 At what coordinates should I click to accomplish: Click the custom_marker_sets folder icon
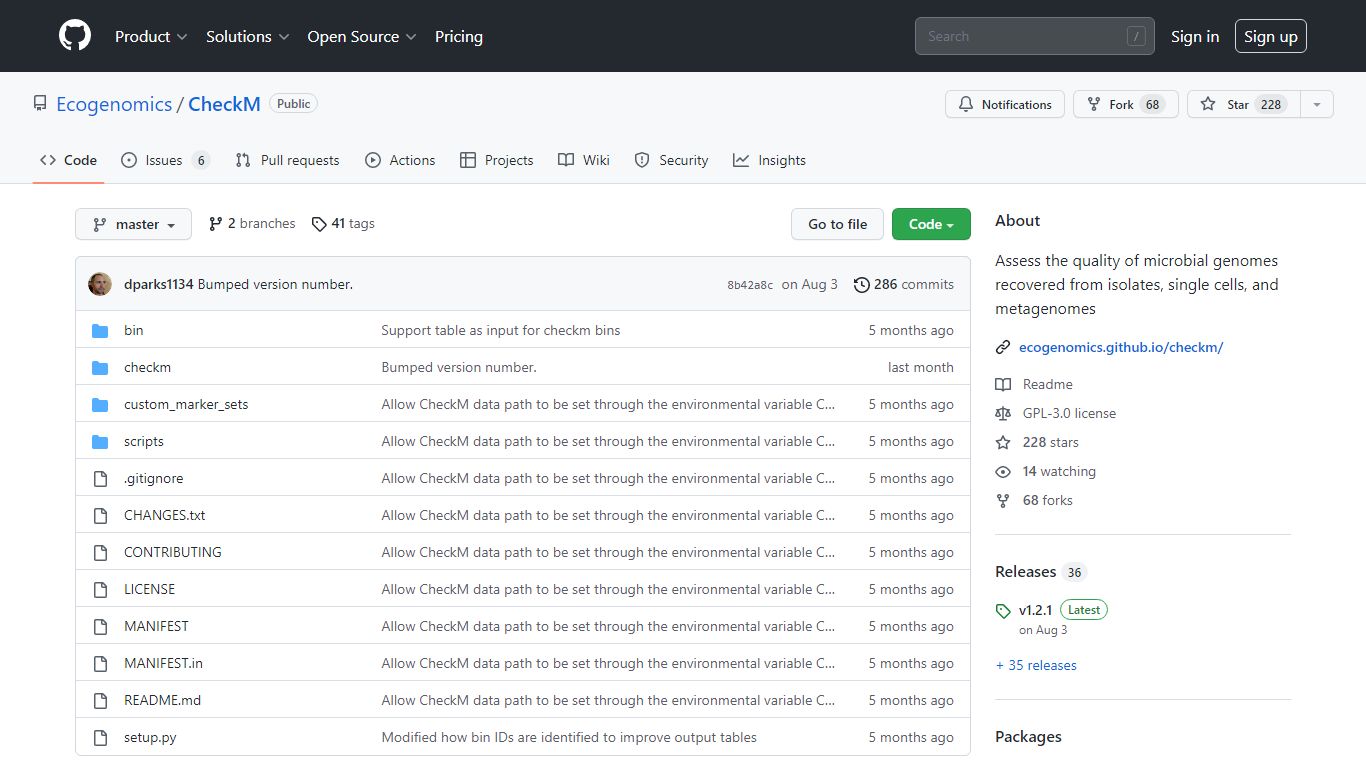click(100, 404)
